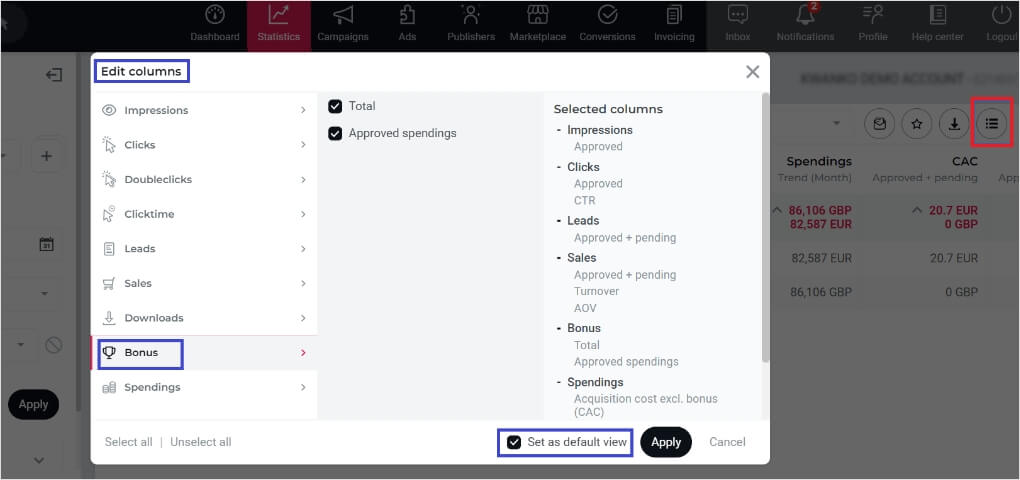Click the download report icon

(955, 124)
